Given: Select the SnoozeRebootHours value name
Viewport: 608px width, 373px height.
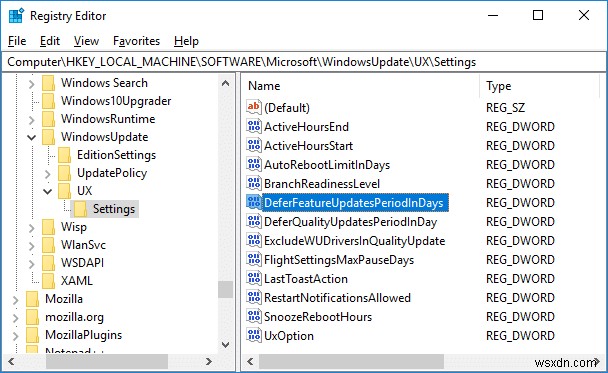Looking at the screenshot, I should pyautogui.click(x=318, y=317).
